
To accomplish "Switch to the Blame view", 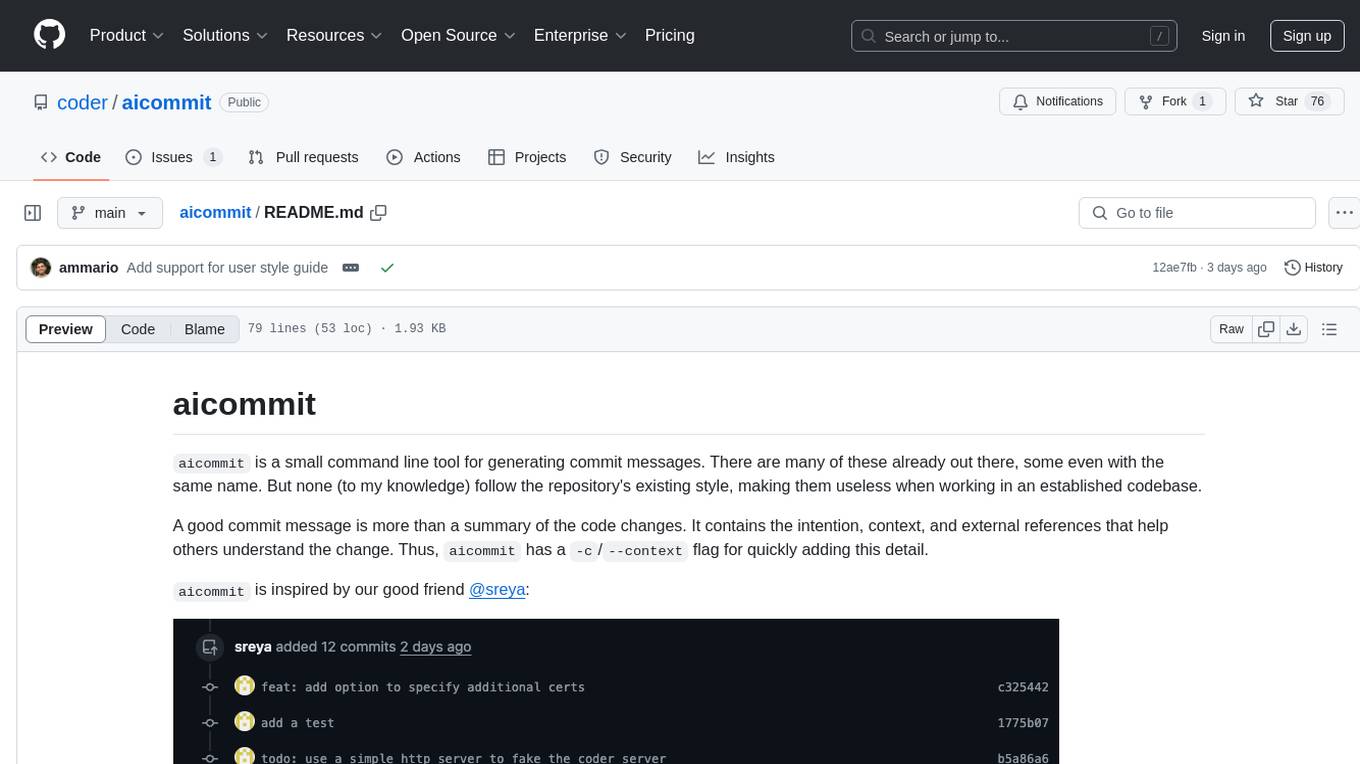I will (204, 329).
